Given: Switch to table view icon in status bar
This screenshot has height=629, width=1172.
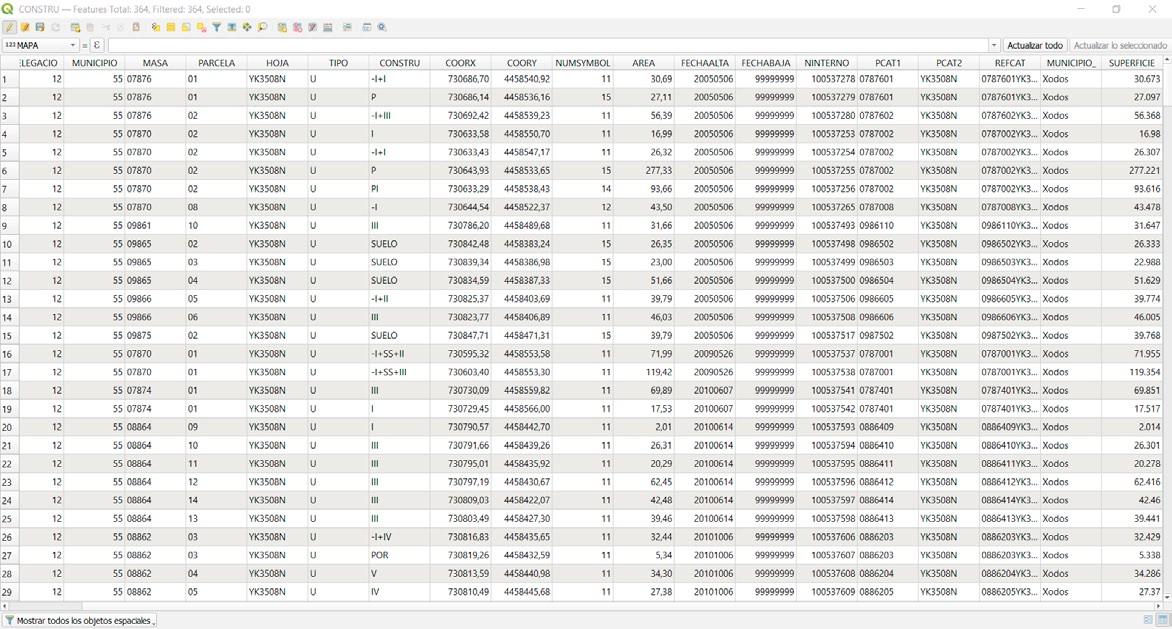Looking at the screenshot, I should (1163, 620).
